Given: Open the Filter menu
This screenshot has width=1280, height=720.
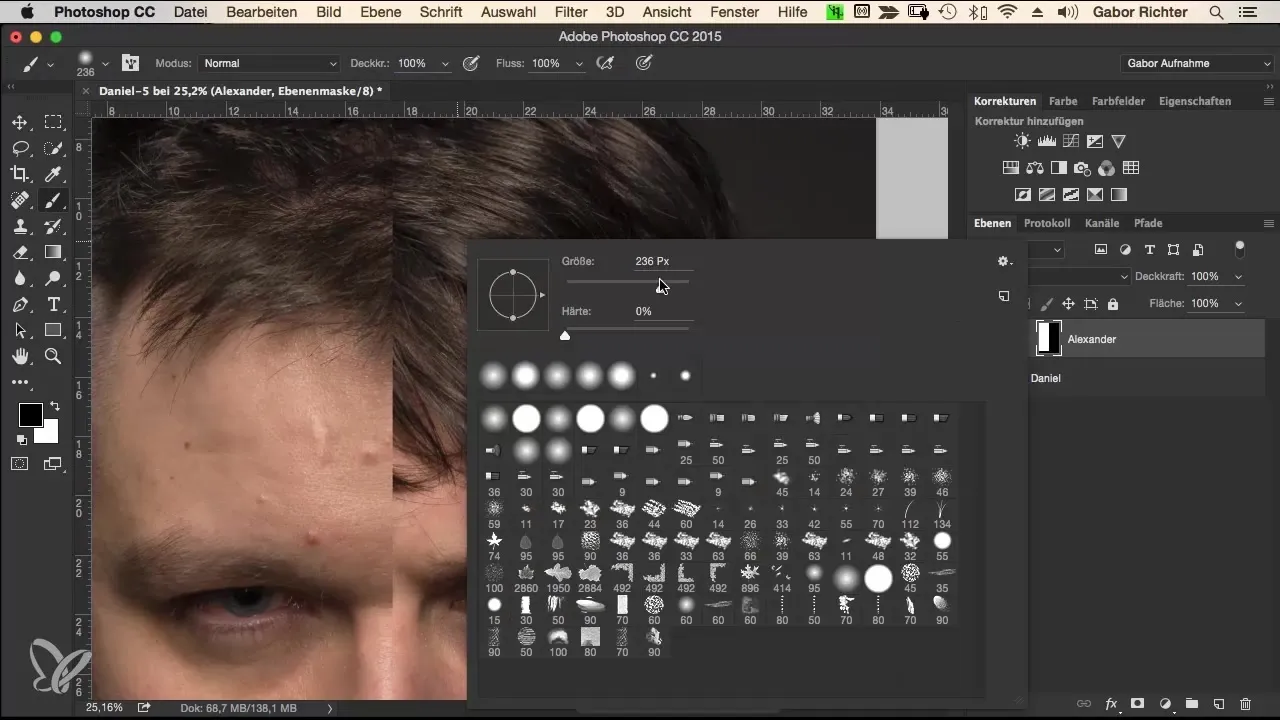Looking at the screenshot, I should (x=571, y=12).
